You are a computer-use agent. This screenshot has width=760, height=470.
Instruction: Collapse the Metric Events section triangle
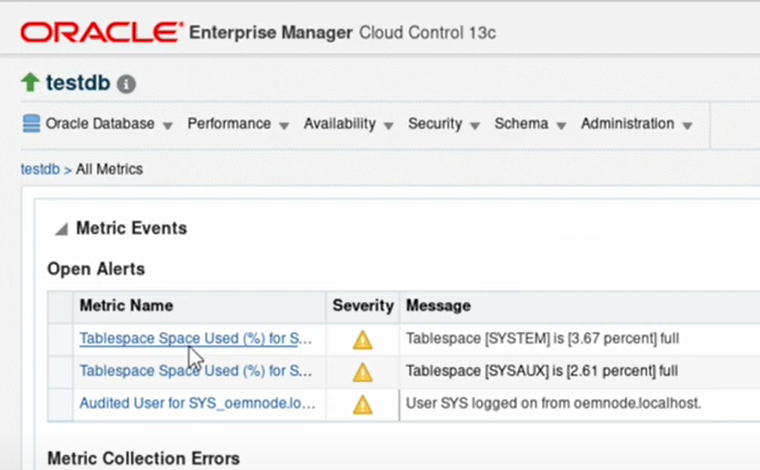tap(61, 229)
